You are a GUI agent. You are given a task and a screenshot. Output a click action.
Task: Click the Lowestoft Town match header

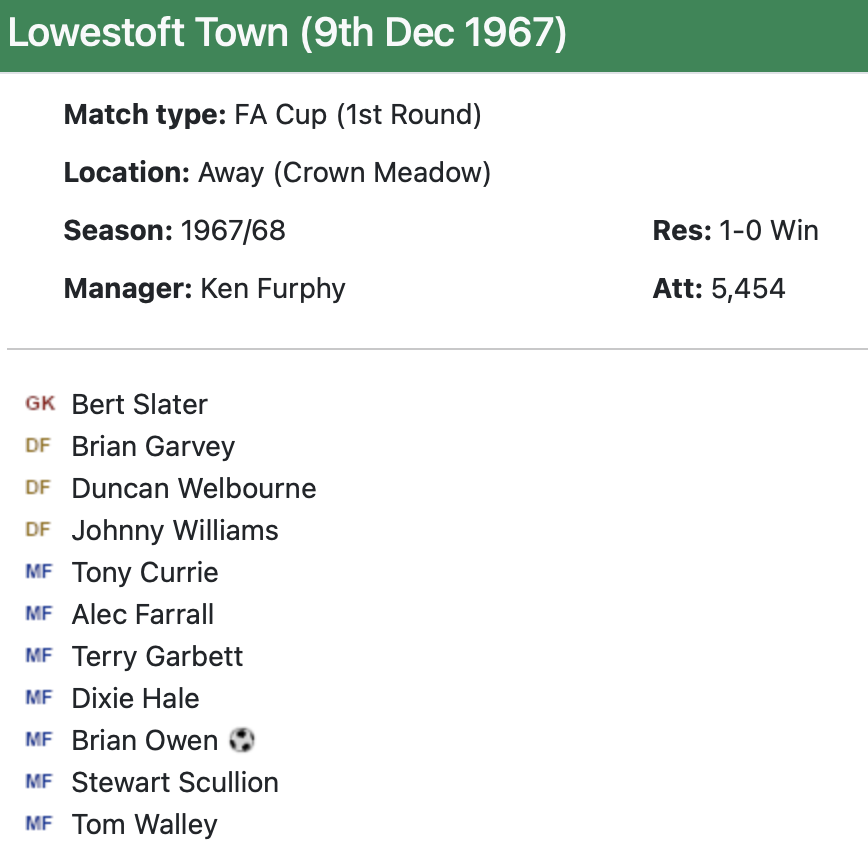(x=287, y=34)
